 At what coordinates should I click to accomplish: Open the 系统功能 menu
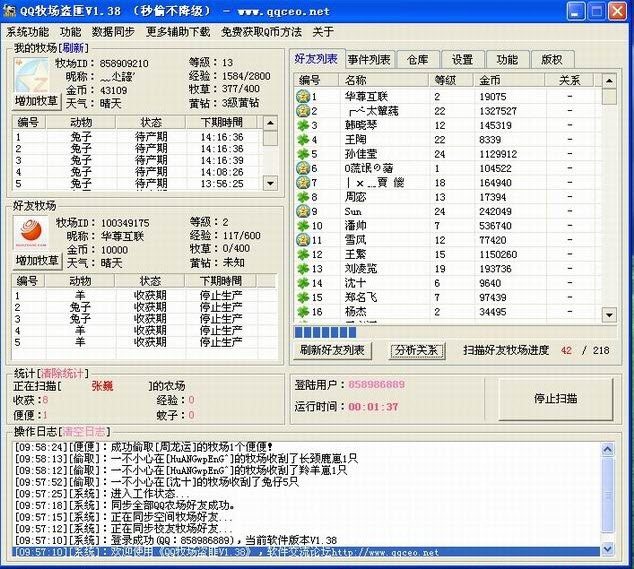27,32
